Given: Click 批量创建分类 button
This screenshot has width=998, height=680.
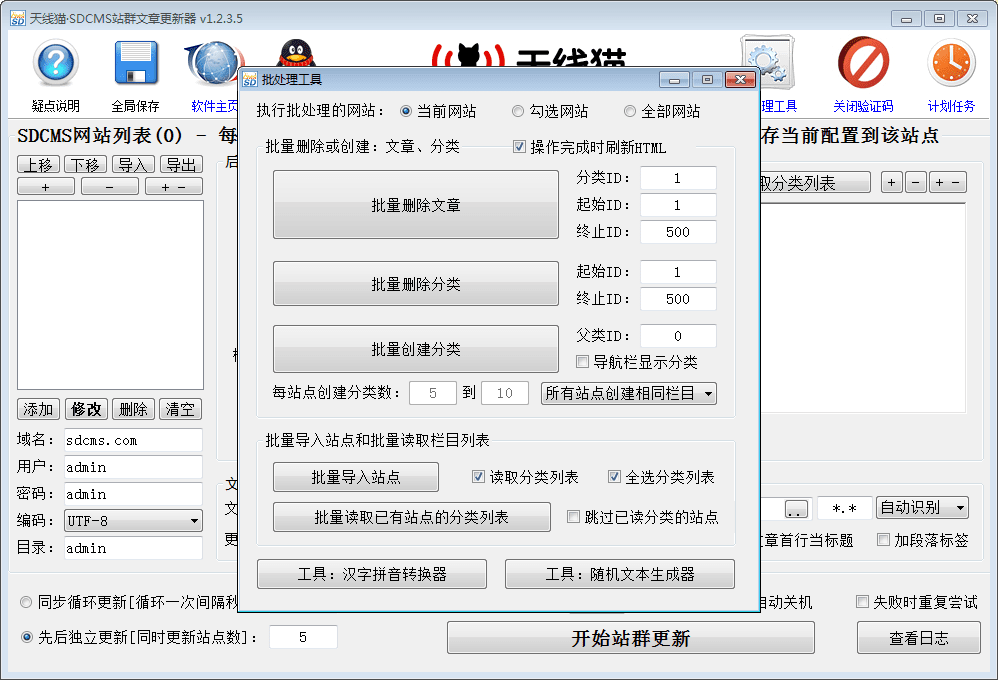Looking at the screenshot, I should point(416,349).
